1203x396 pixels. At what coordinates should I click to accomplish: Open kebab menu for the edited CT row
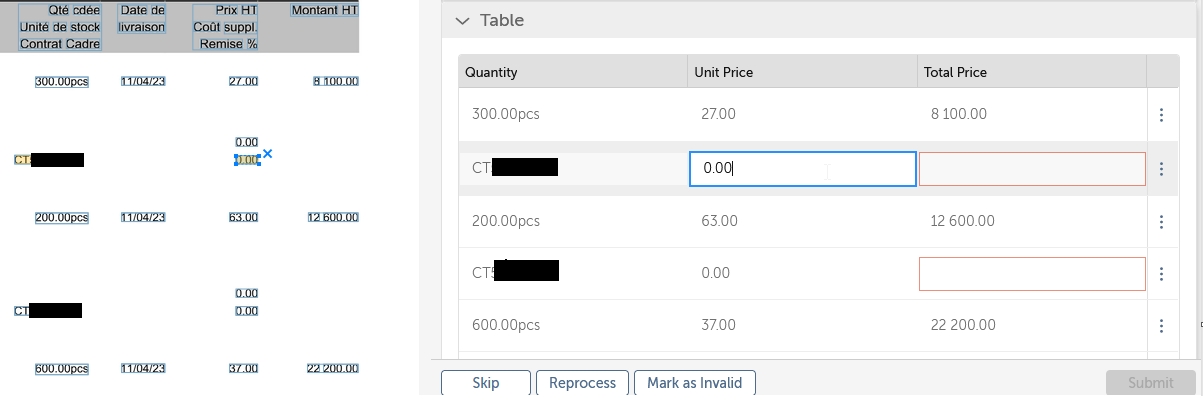(x=1161, y=169)
